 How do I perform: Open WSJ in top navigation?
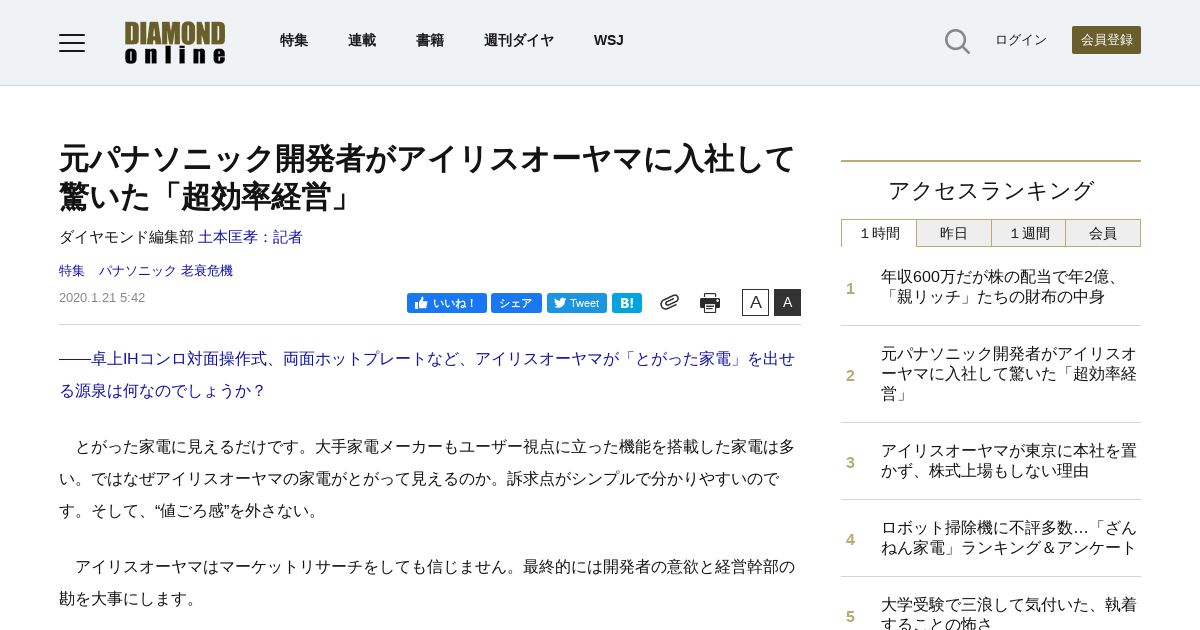pyautogui.click(x=608, y=40)
